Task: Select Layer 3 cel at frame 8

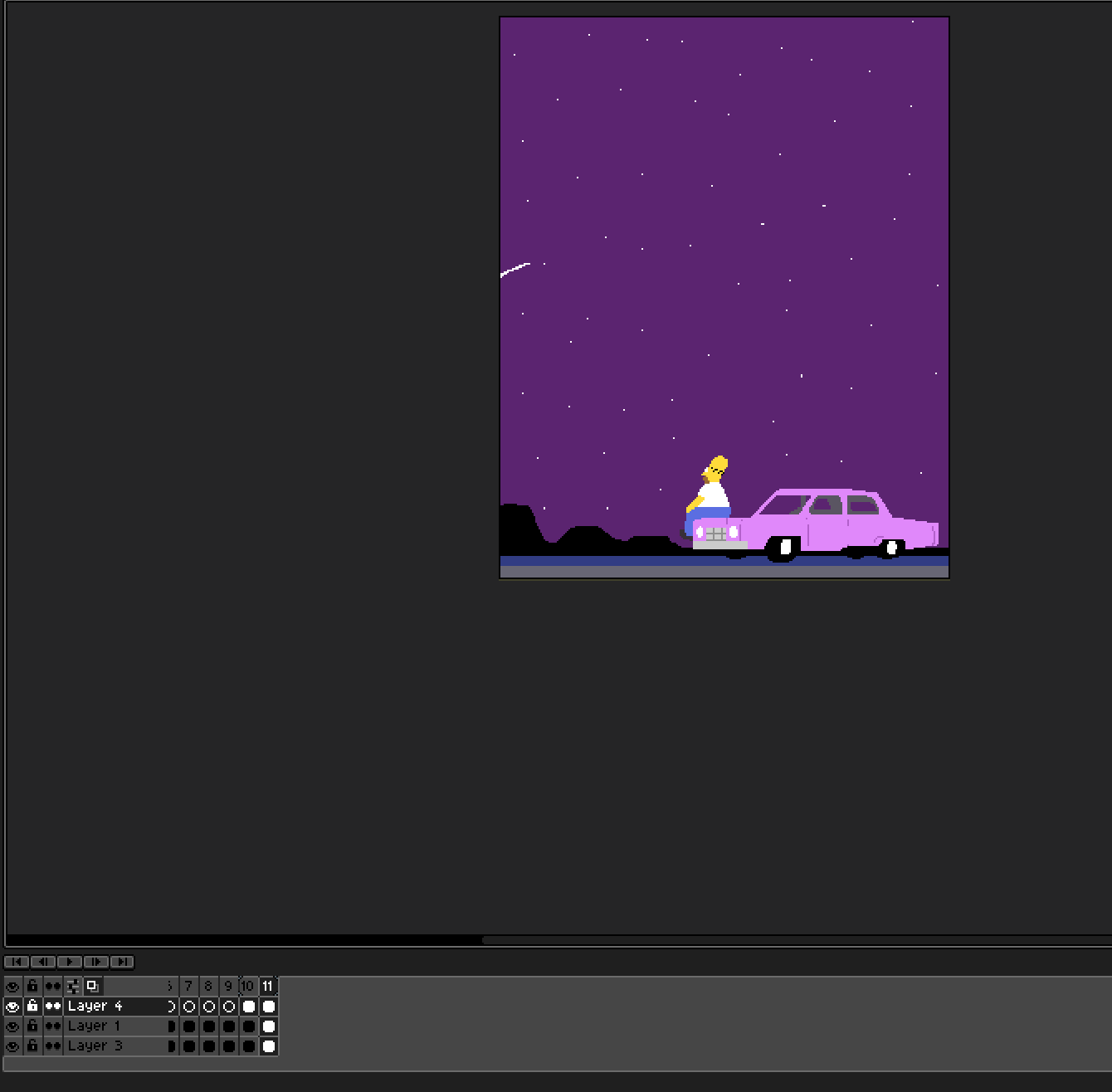Action: pos(209,1046)
